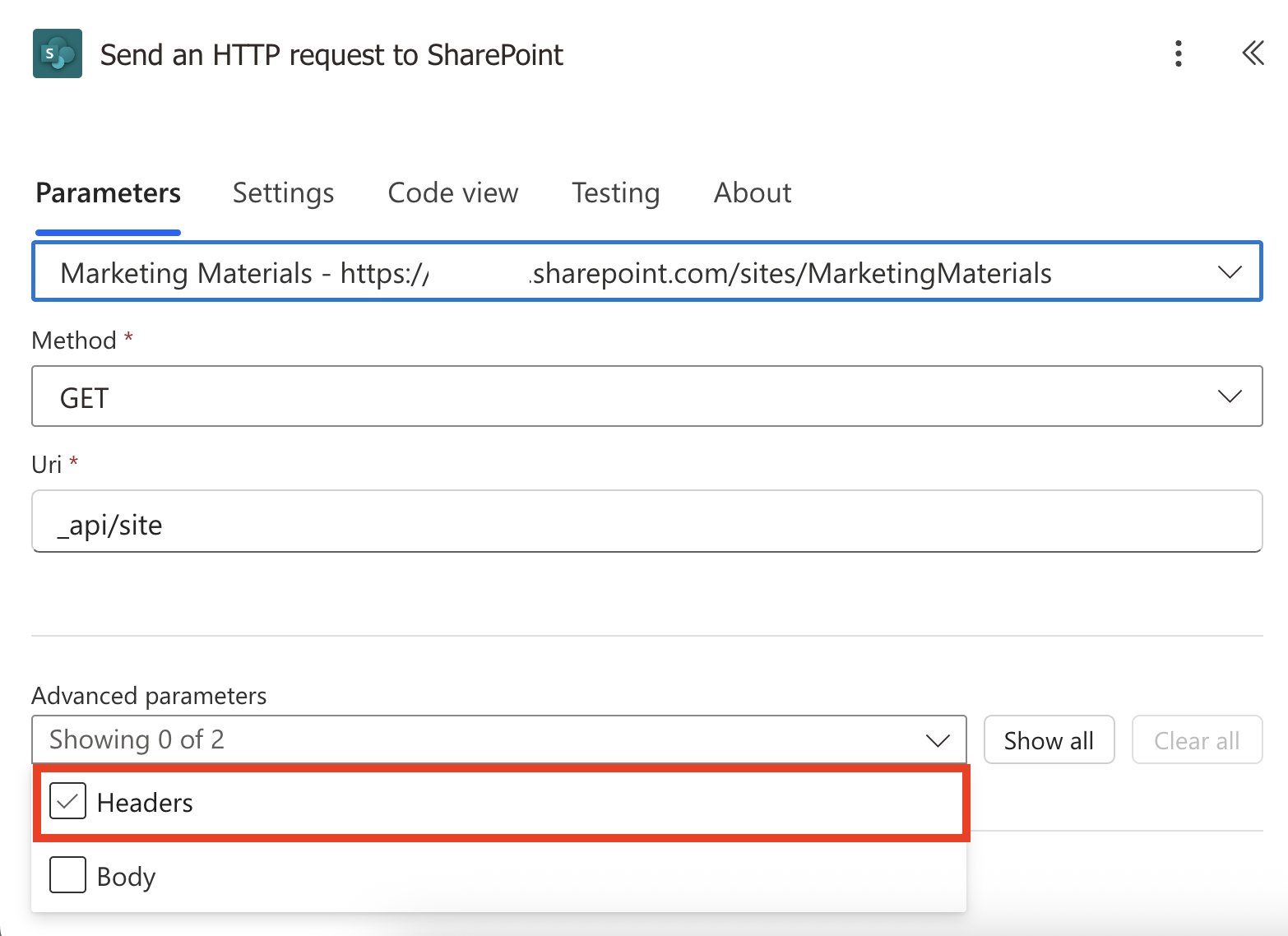This screenshot has height=936, width=1288.
Task: Select the 'Headers' option label
Action: pos(145,803)
